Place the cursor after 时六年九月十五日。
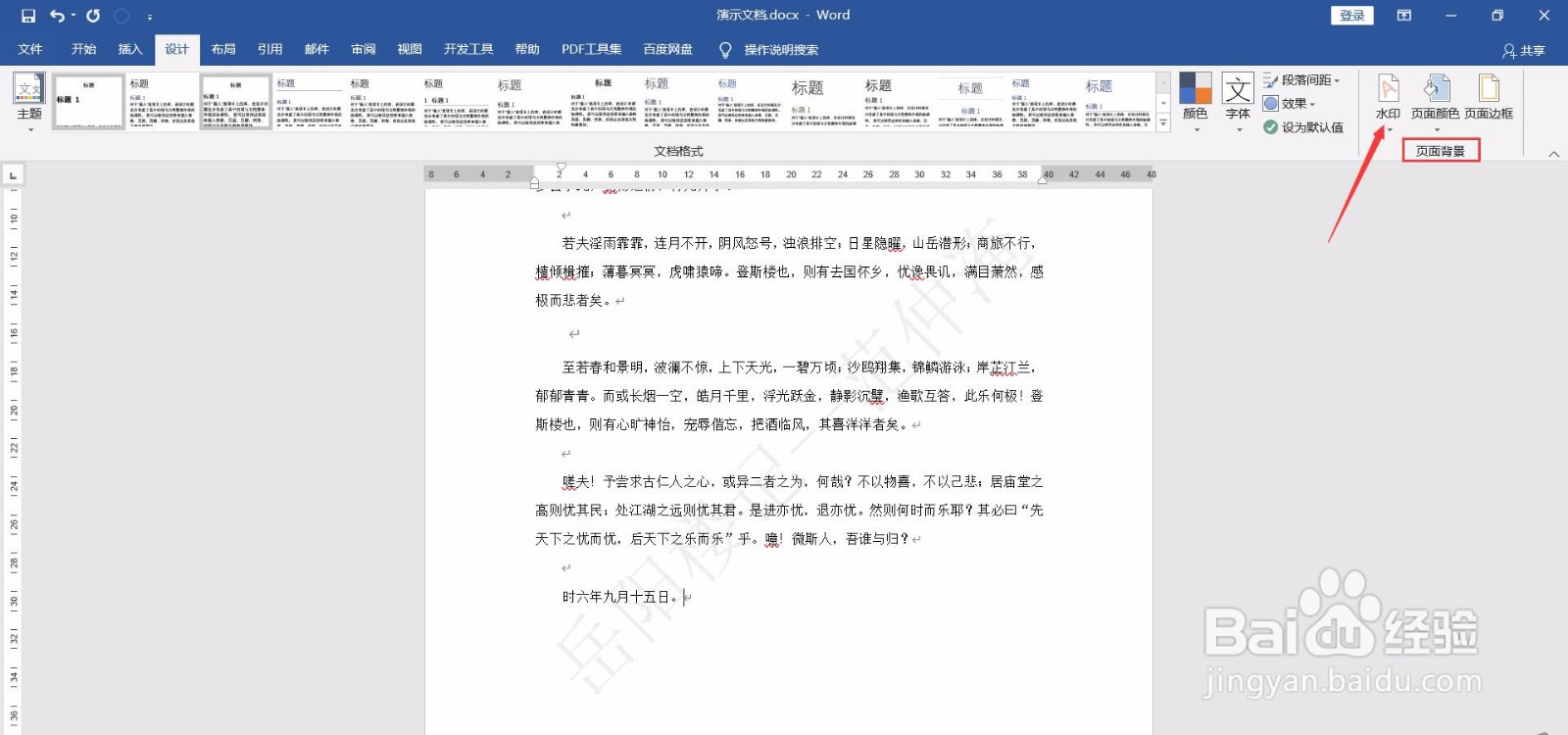 [685, 597]
